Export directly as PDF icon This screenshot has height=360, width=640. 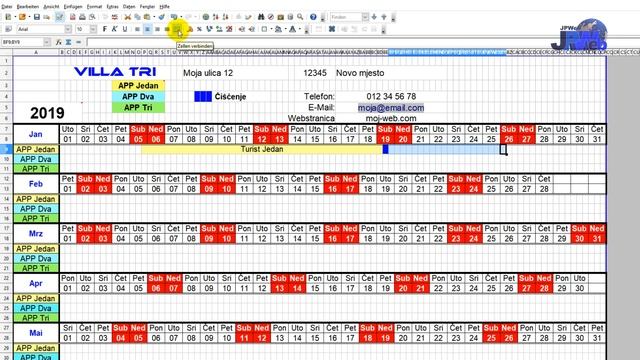73,17
